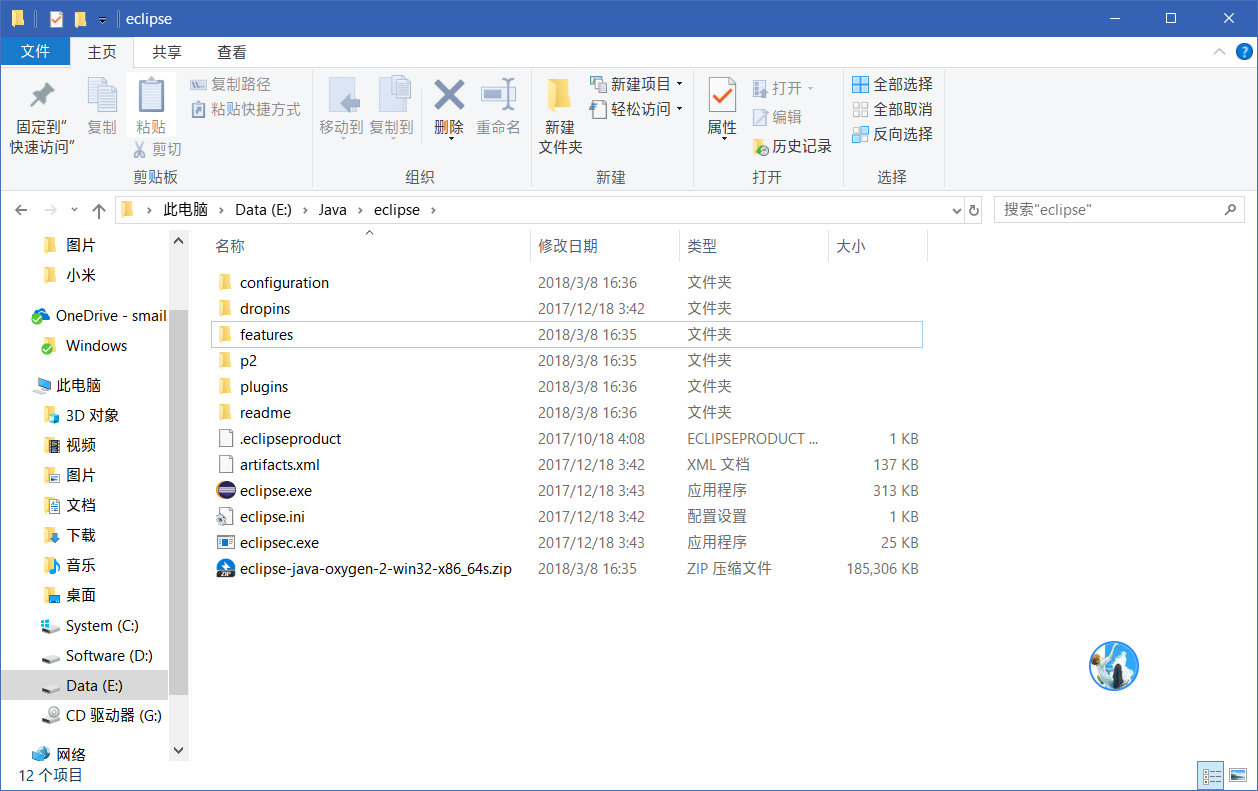Click the Pin to Quick Access icon
The image size is (1258, 791).
tap(42, 96)
